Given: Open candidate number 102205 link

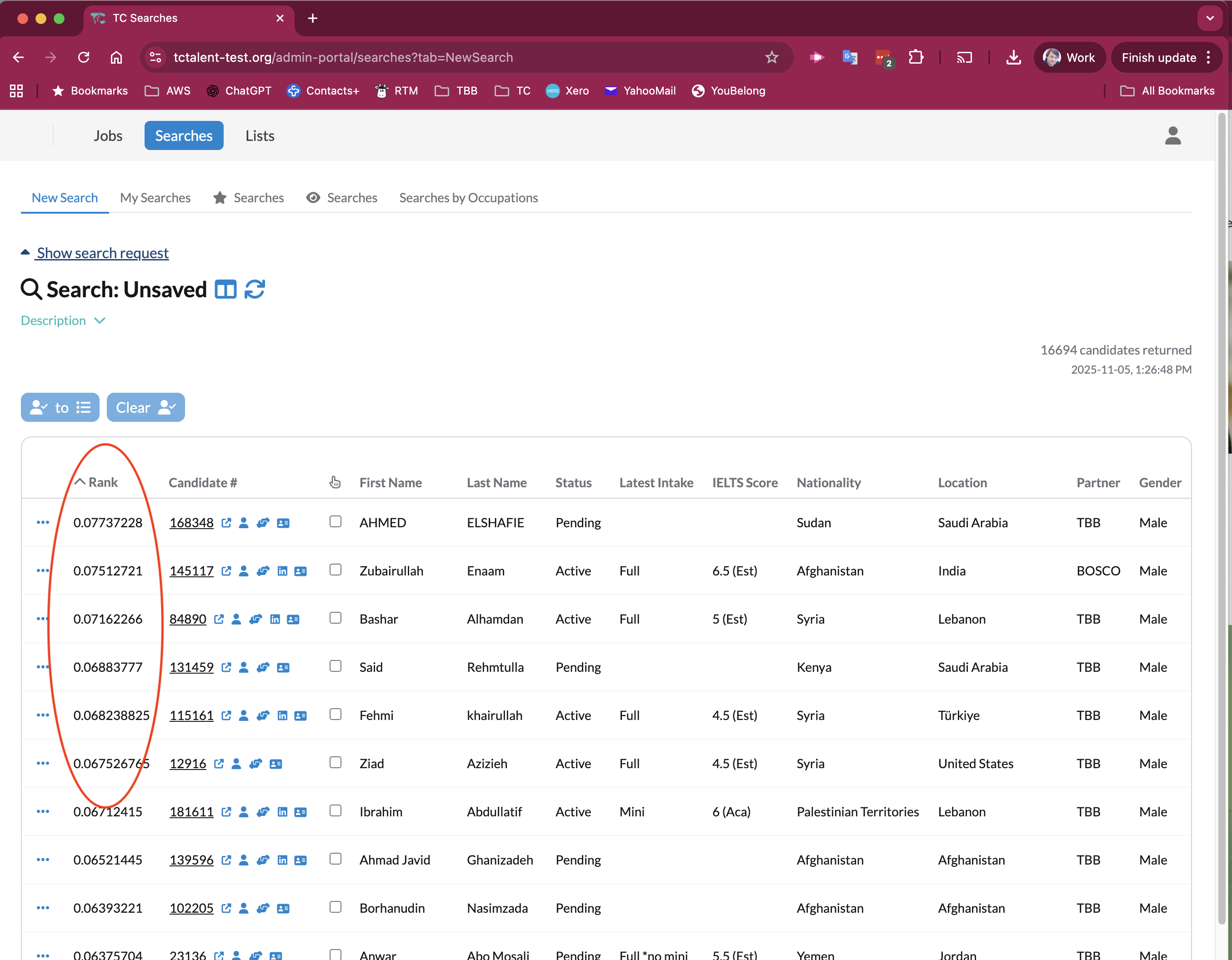Looking at the screenshot, I should coord(191,908).
